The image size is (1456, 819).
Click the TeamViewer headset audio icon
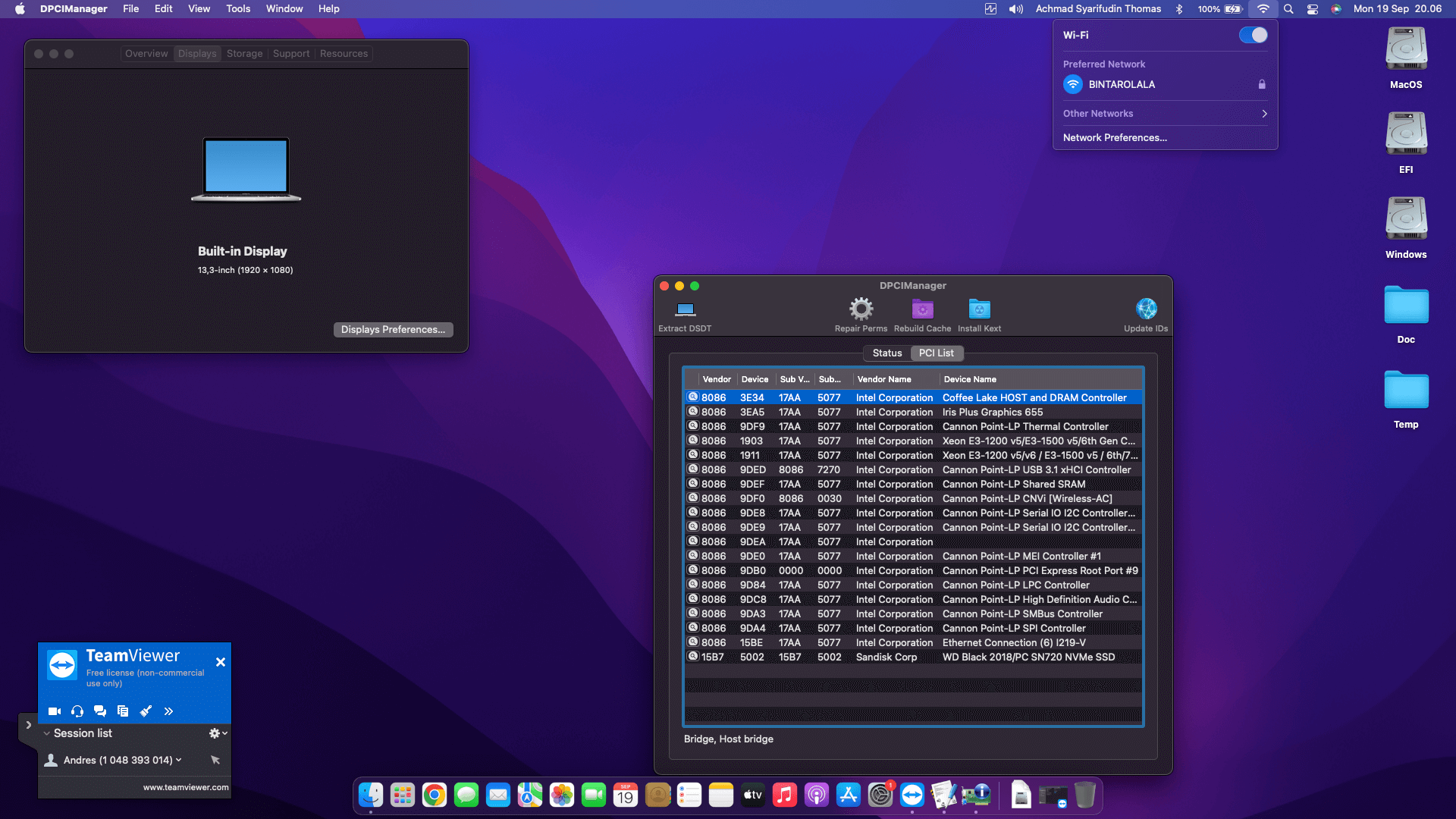tap(77, 711)
